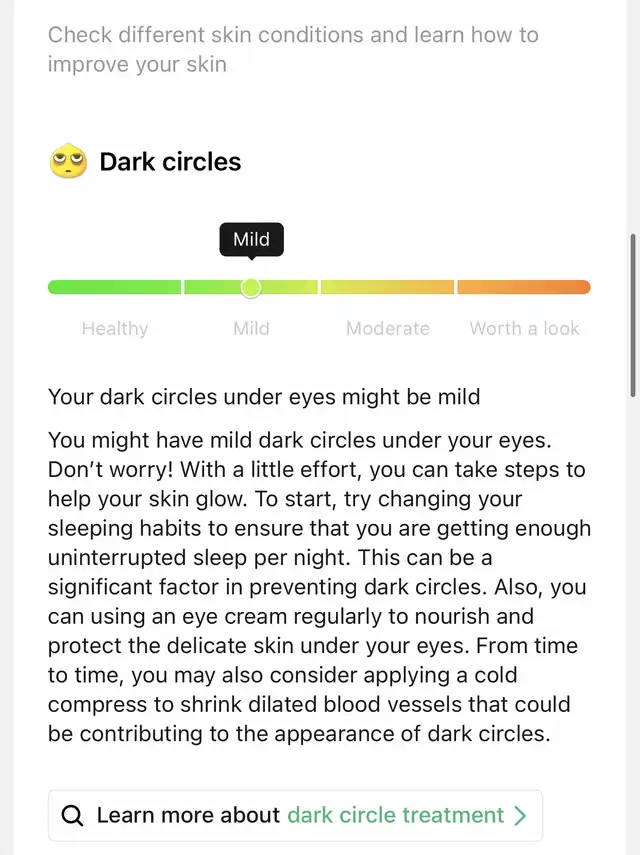
Task: Select the Healthy label under the scale
Action: coord(114,329)
